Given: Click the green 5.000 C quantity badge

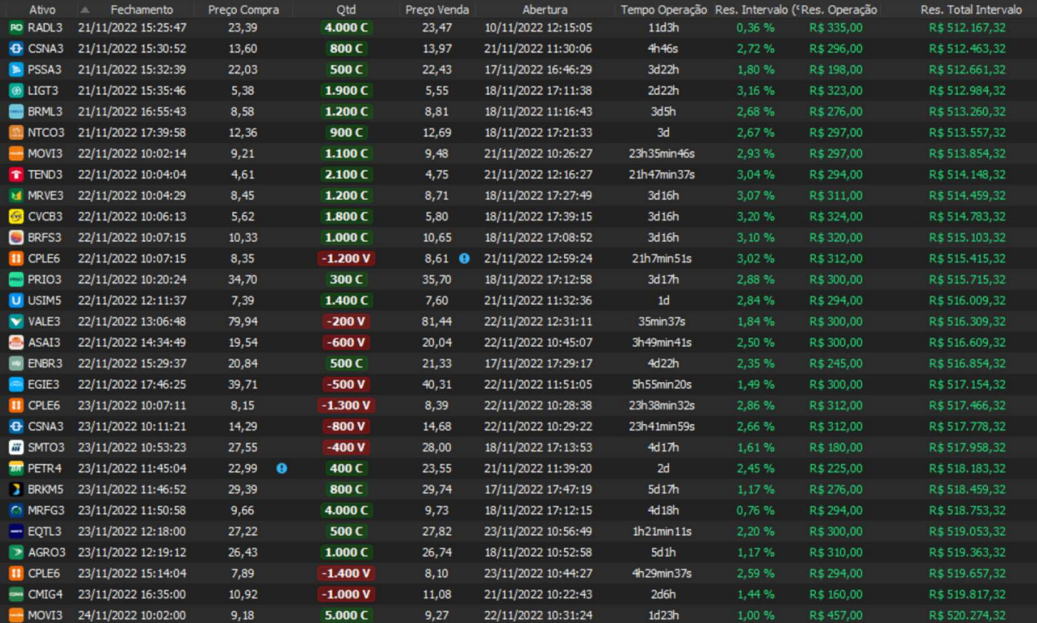Looking at the screenshot, I should [346, 615].
